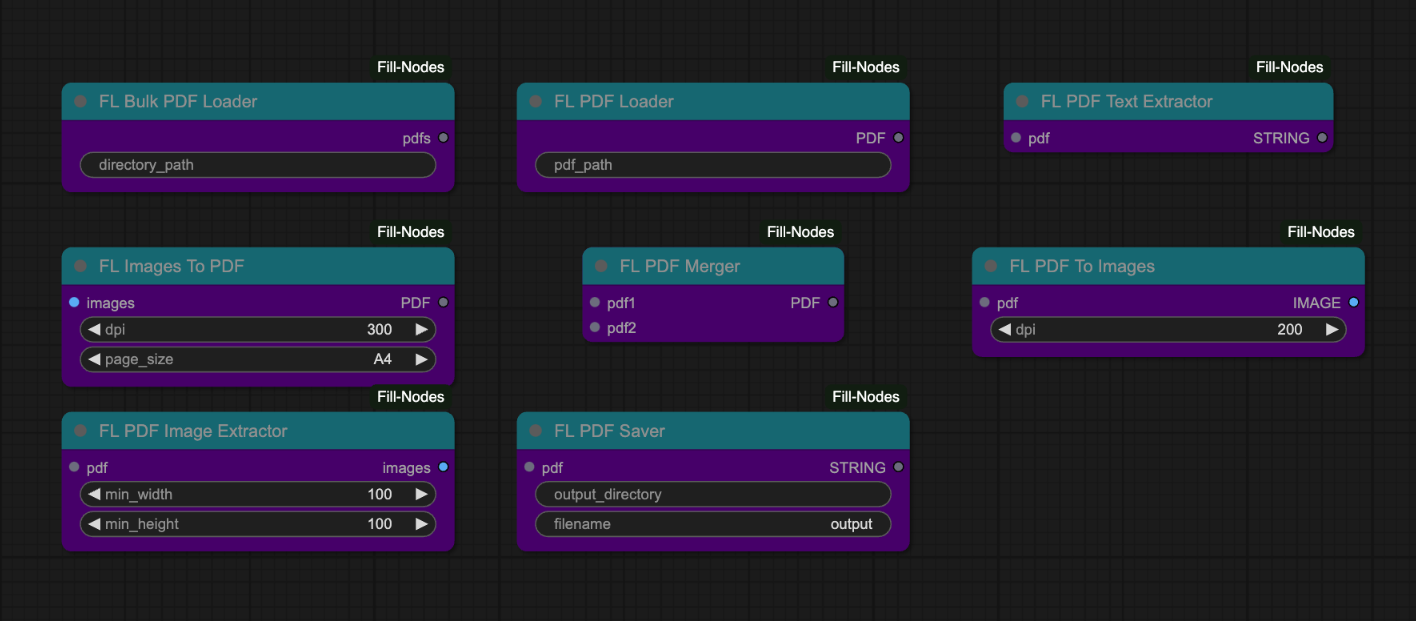Select the FL PDF Text Extractor title
The image size is (1416, 621).
[x=1126, y=102]
